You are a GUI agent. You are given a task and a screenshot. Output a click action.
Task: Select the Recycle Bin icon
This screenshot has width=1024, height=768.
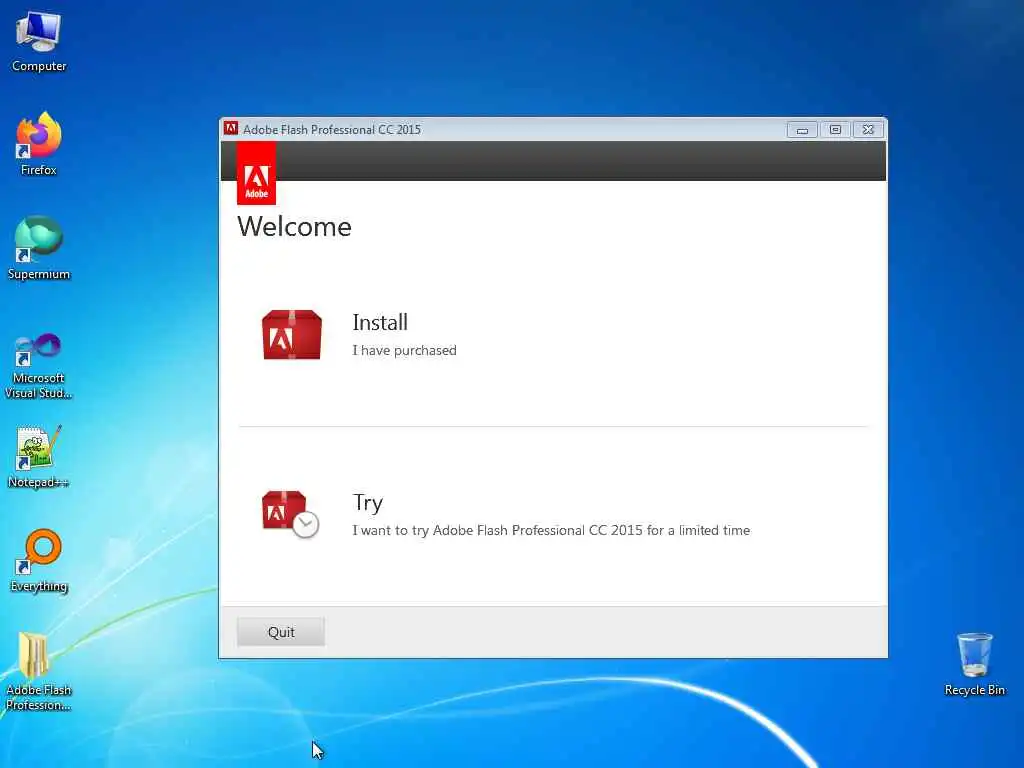974,665
